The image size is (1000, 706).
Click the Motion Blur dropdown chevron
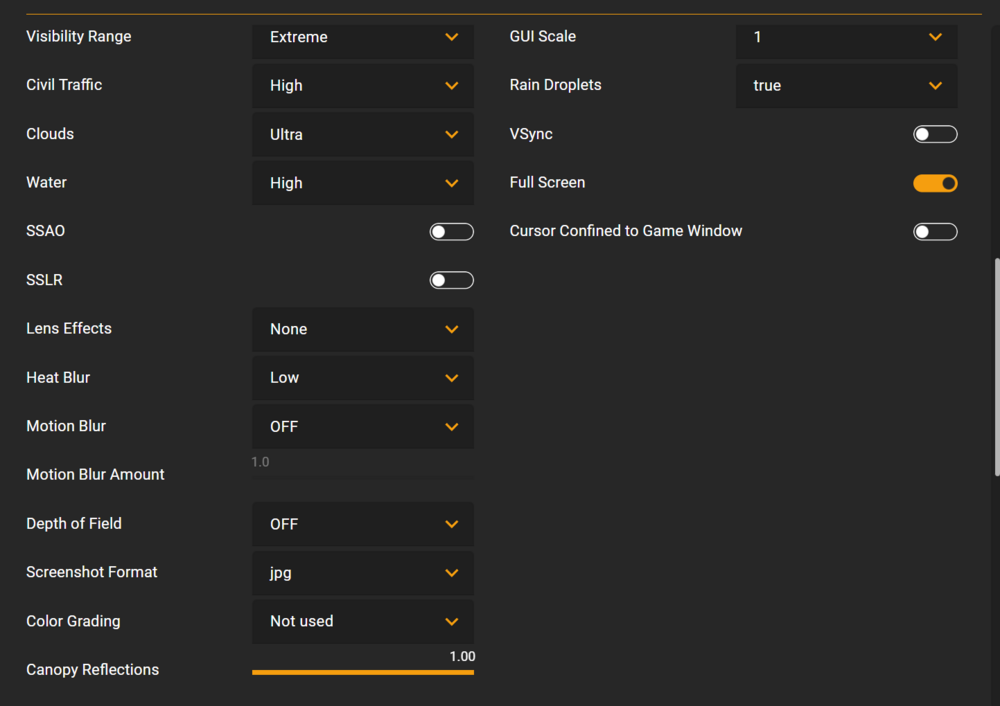[x=452, y=427]
